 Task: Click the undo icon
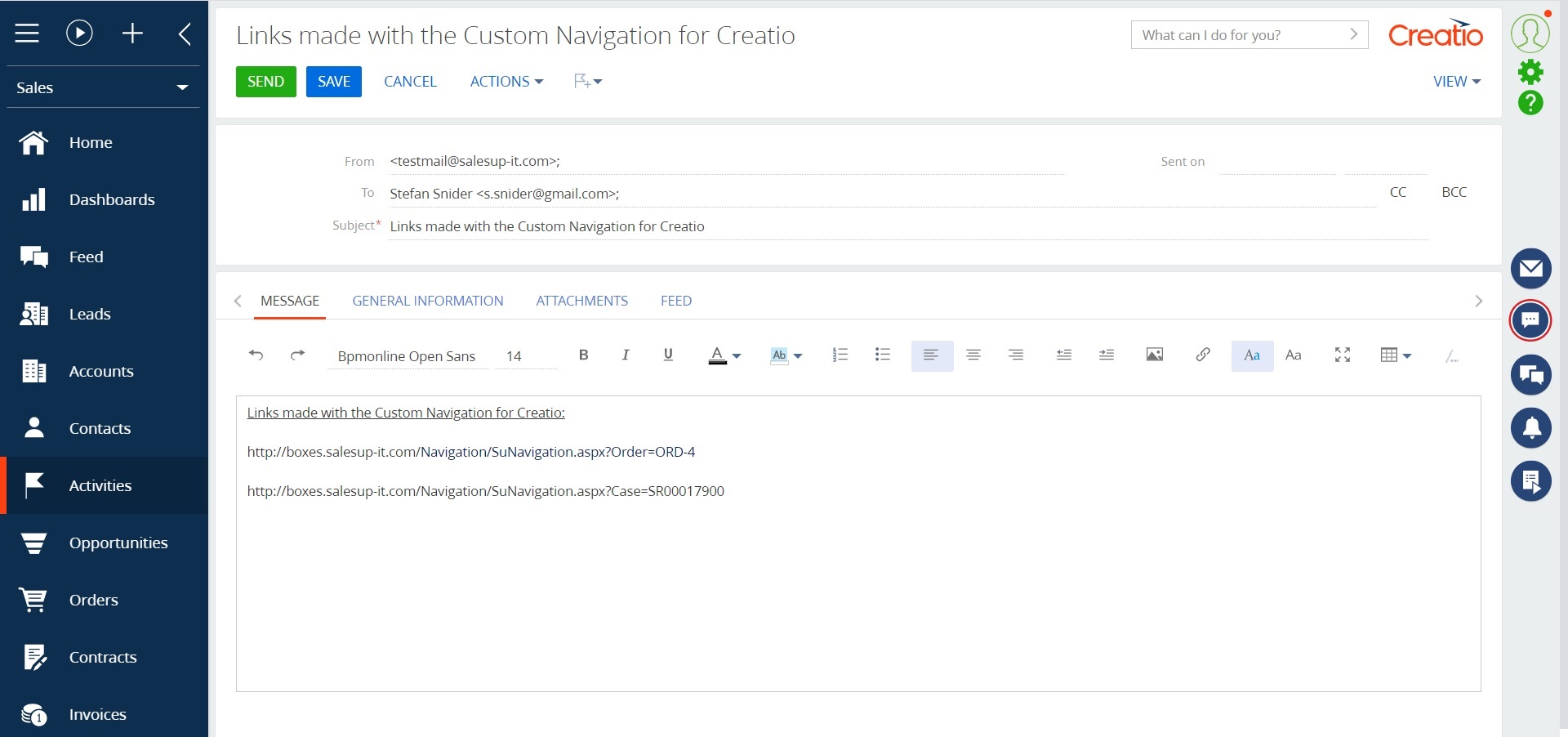point(256,355)
